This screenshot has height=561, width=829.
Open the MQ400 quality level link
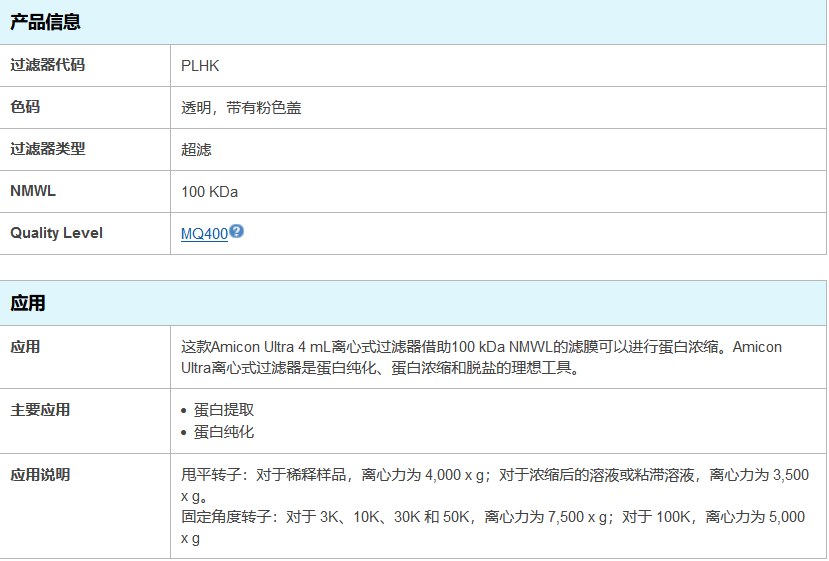pyautogui.click(x=204, y=234)
